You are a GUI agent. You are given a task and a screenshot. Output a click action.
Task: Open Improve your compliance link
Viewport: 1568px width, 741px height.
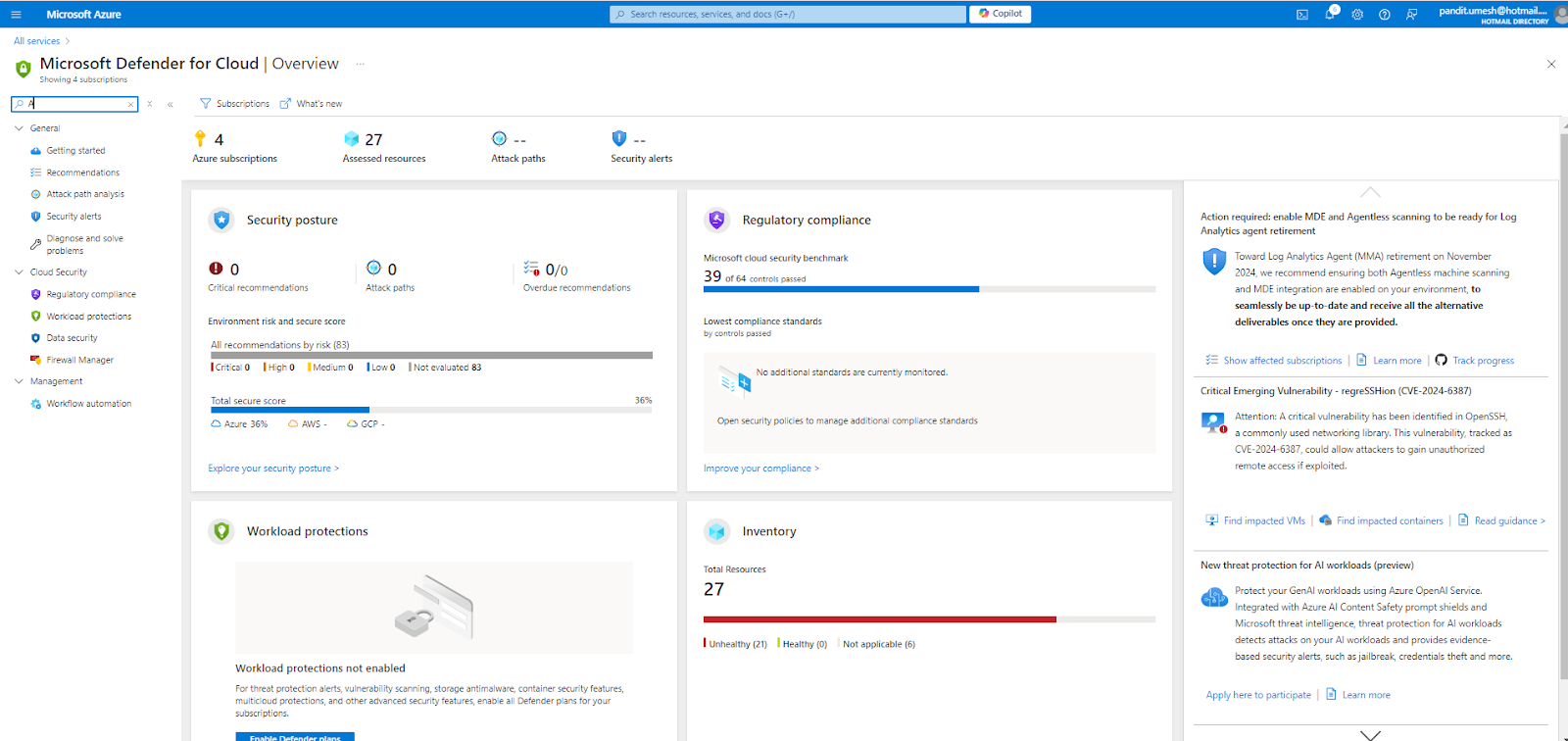click(x=761, y=469)
